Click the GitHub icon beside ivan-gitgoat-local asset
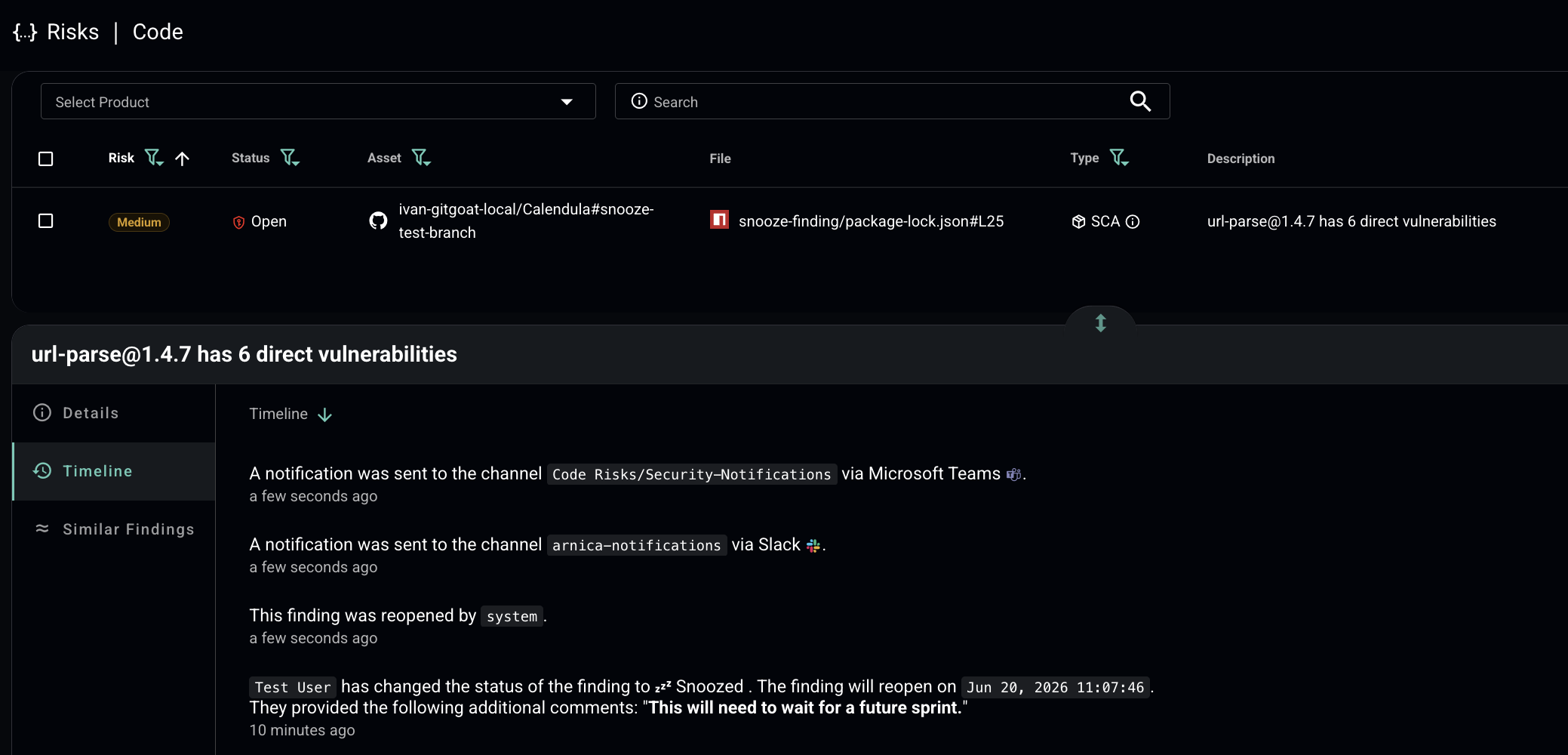Screen dimensions: 1568x755 [378, 220]
